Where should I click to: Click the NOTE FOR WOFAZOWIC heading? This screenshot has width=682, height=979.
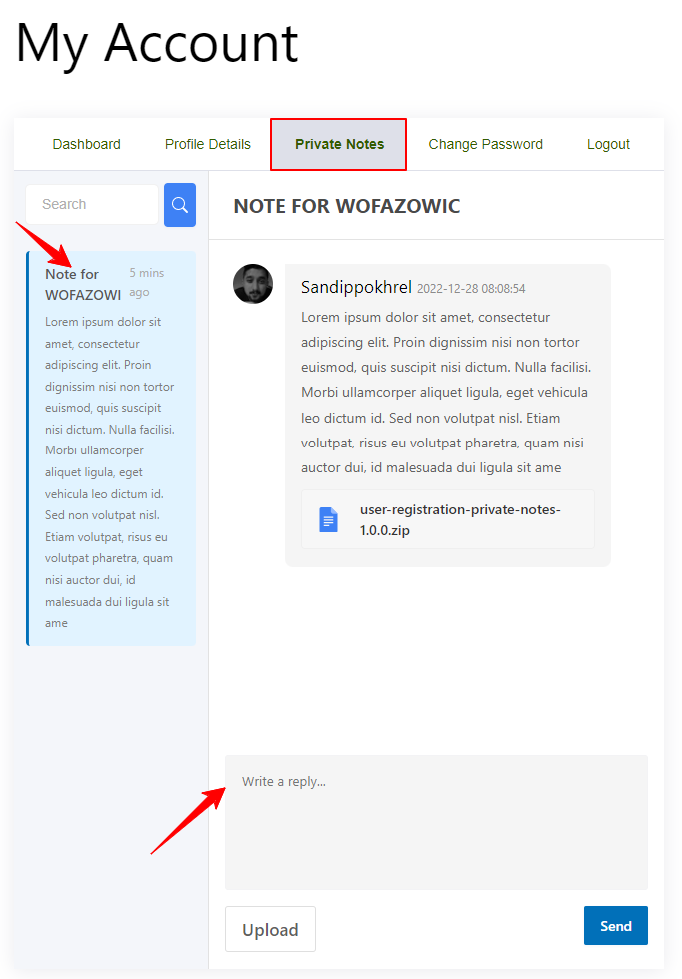[x=347, y=206]
